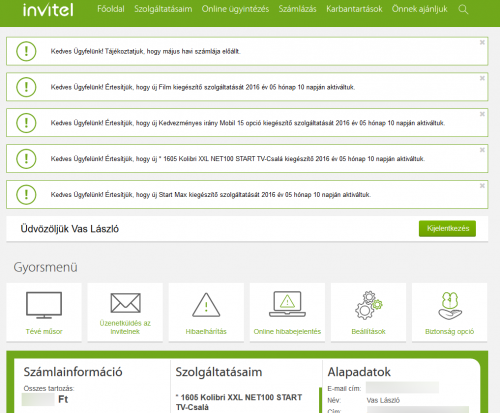Open the Számlázás menu item
This screenshot has width=500, height=413.
coord(297,9)
